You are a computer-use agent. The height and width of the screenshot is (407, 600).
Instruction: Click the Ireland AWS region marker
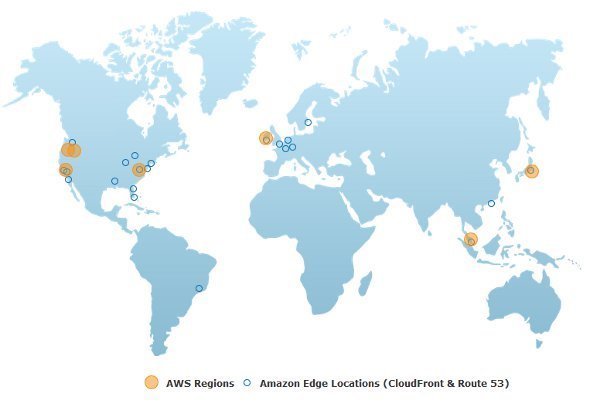266,139
